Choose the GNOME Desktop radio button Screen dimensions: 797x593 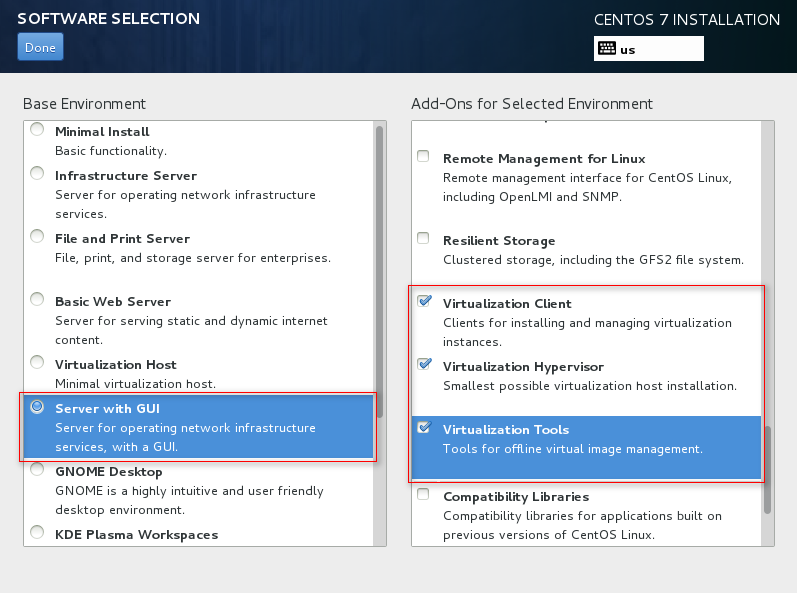pyautogui.click(x=37, y=470)
